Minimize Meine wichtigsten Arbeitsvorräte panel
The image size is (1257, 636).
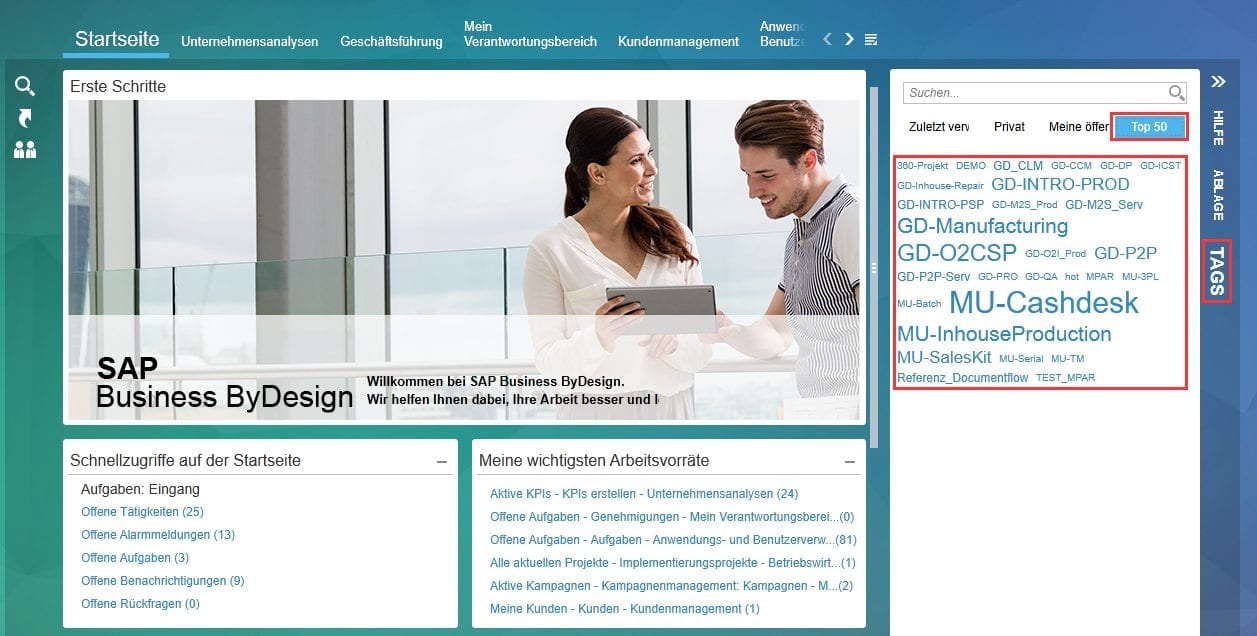tap(850, 462)
